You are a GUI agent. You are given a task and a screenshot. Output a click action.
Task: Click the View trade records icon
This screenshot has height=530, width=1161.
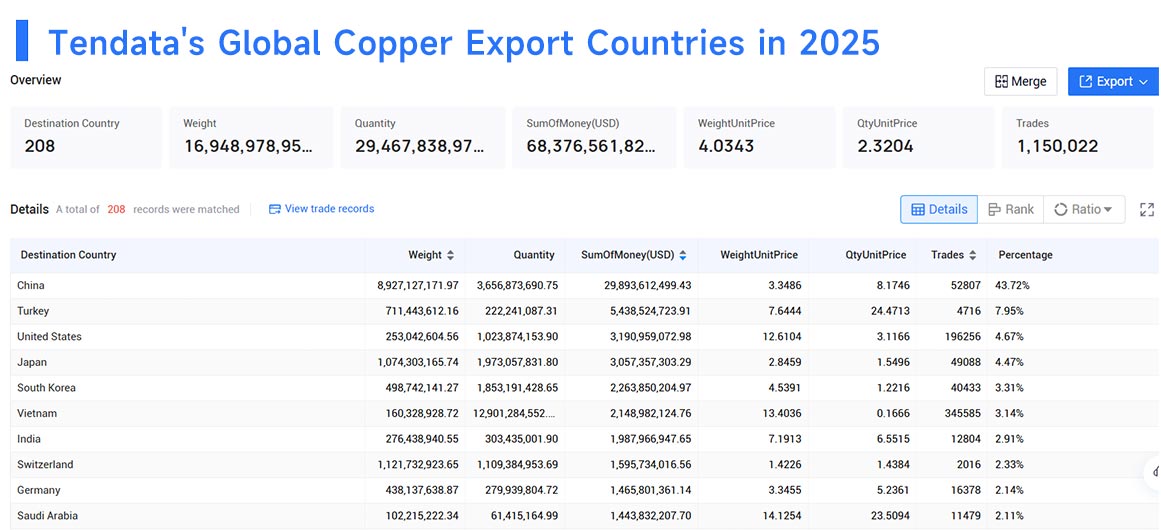tap(275, 209)
